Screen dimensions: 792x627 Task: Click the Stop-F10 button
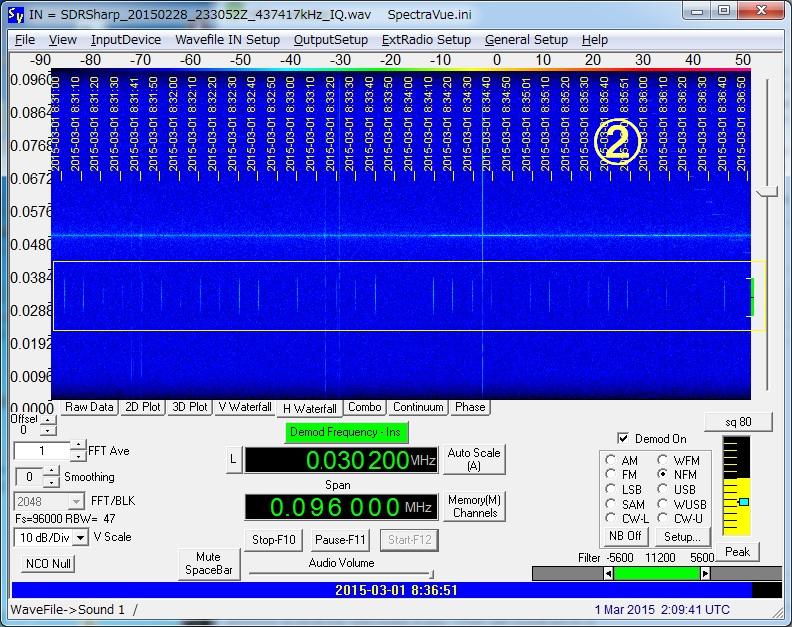(x=274, y=540)
